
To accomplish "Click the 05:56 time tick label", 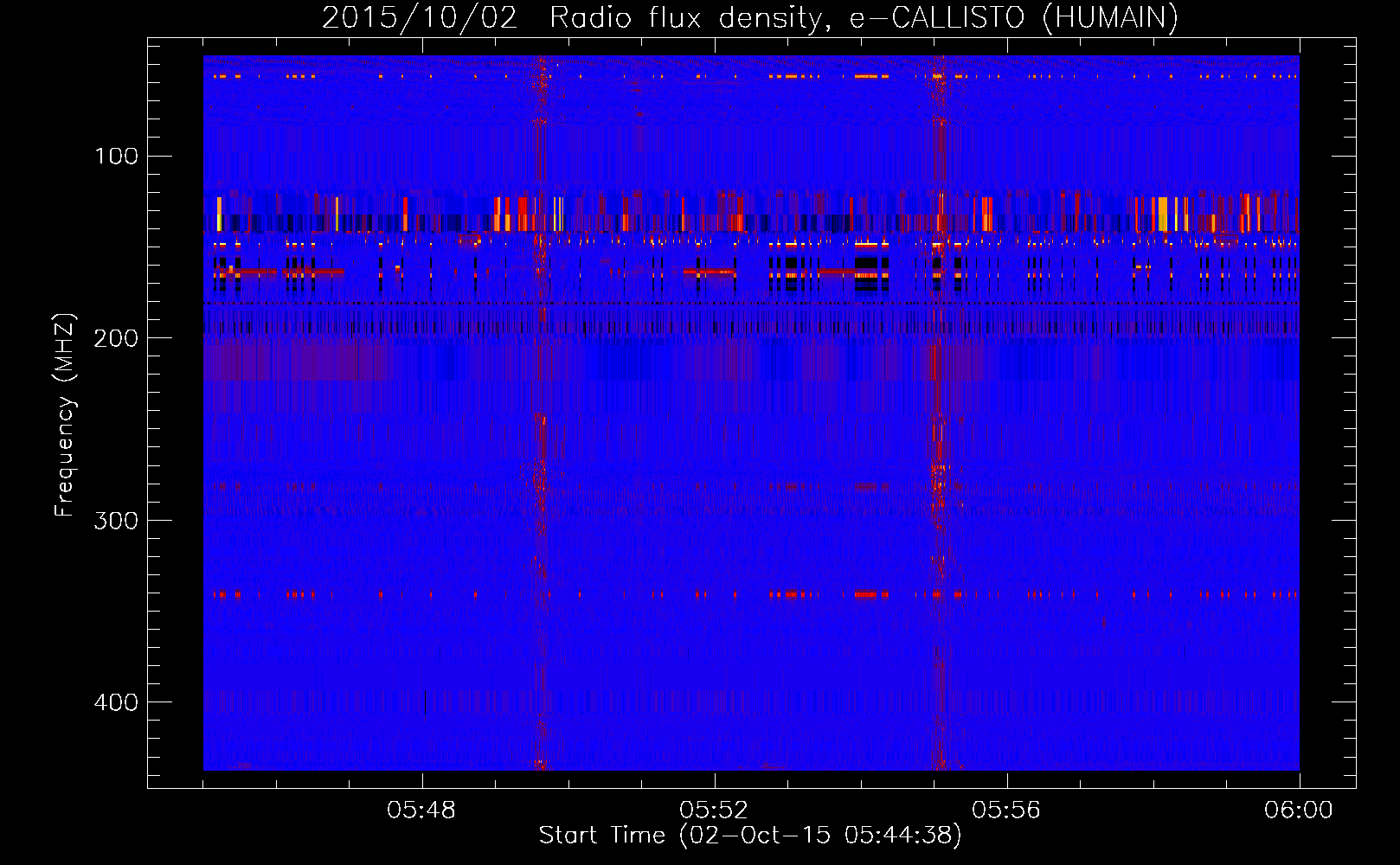I will tap(1006, 811).
